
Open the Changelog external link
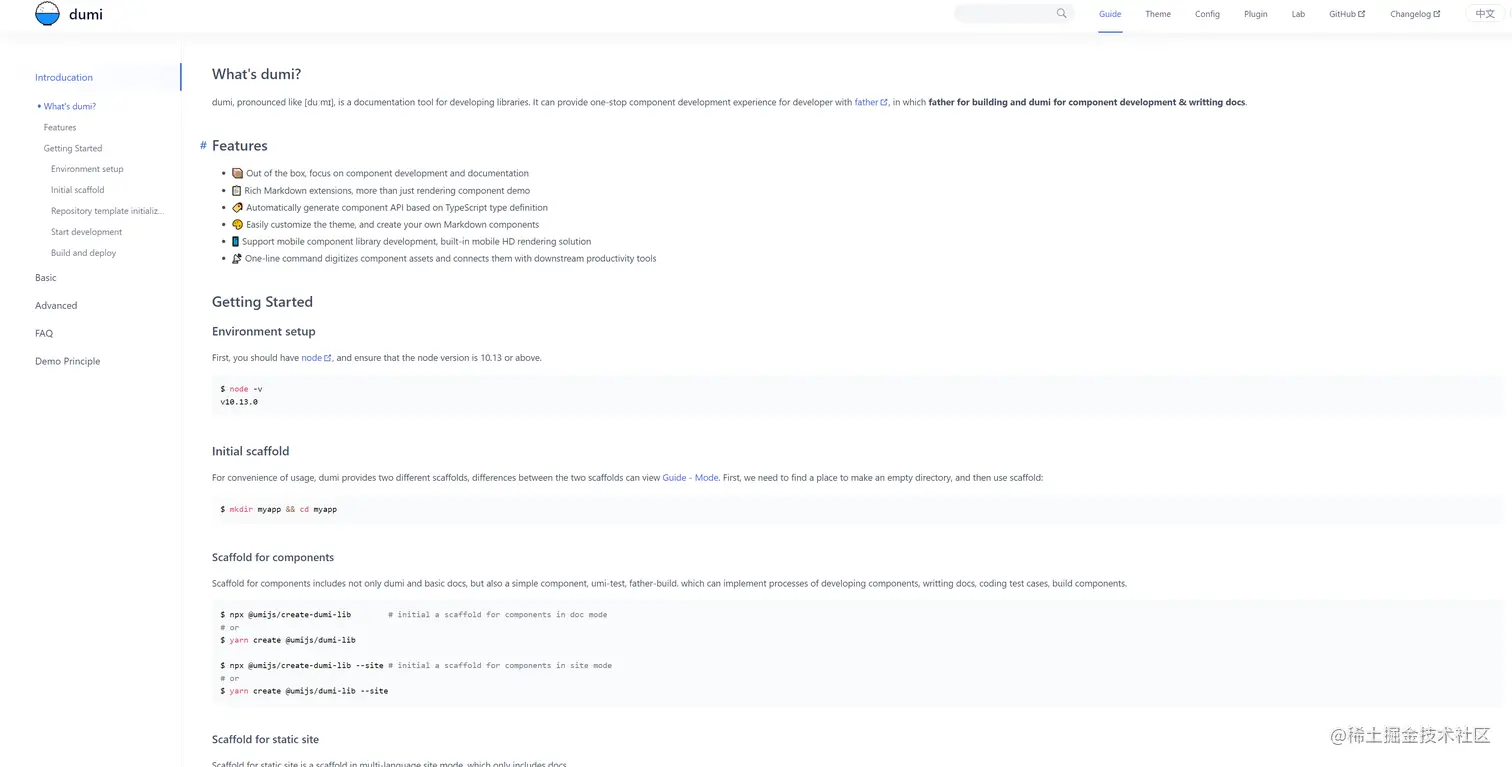[x=1415, y=14]
